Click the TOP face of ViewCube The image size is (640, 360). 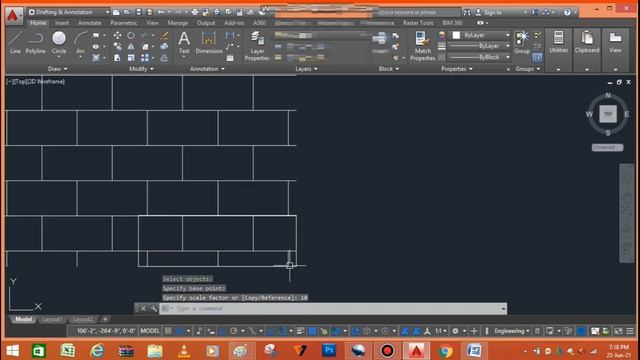(x=608, y=114)
